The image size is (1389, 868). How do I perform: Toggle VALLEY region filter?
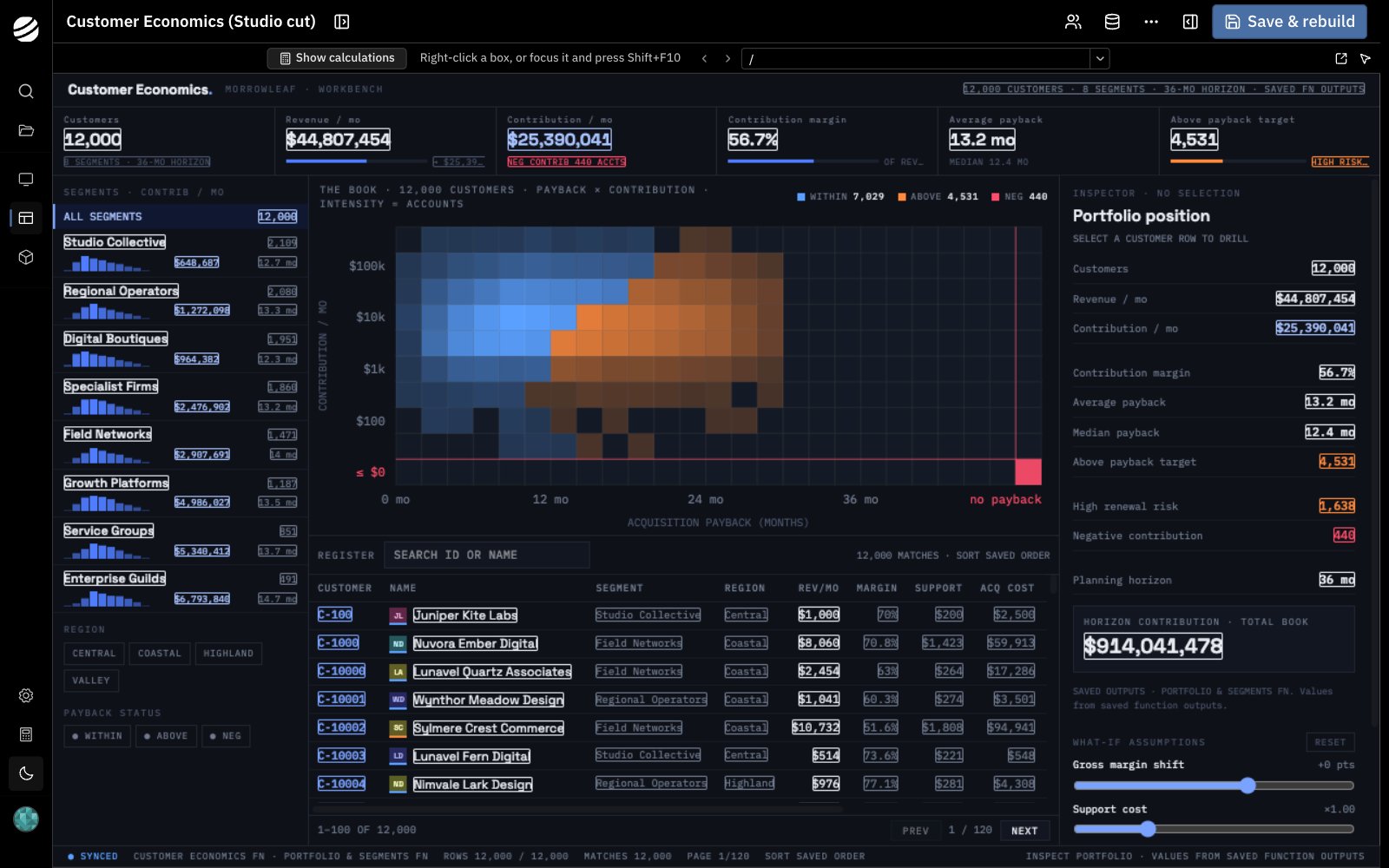pyautogui.click(x=91, y=681)
